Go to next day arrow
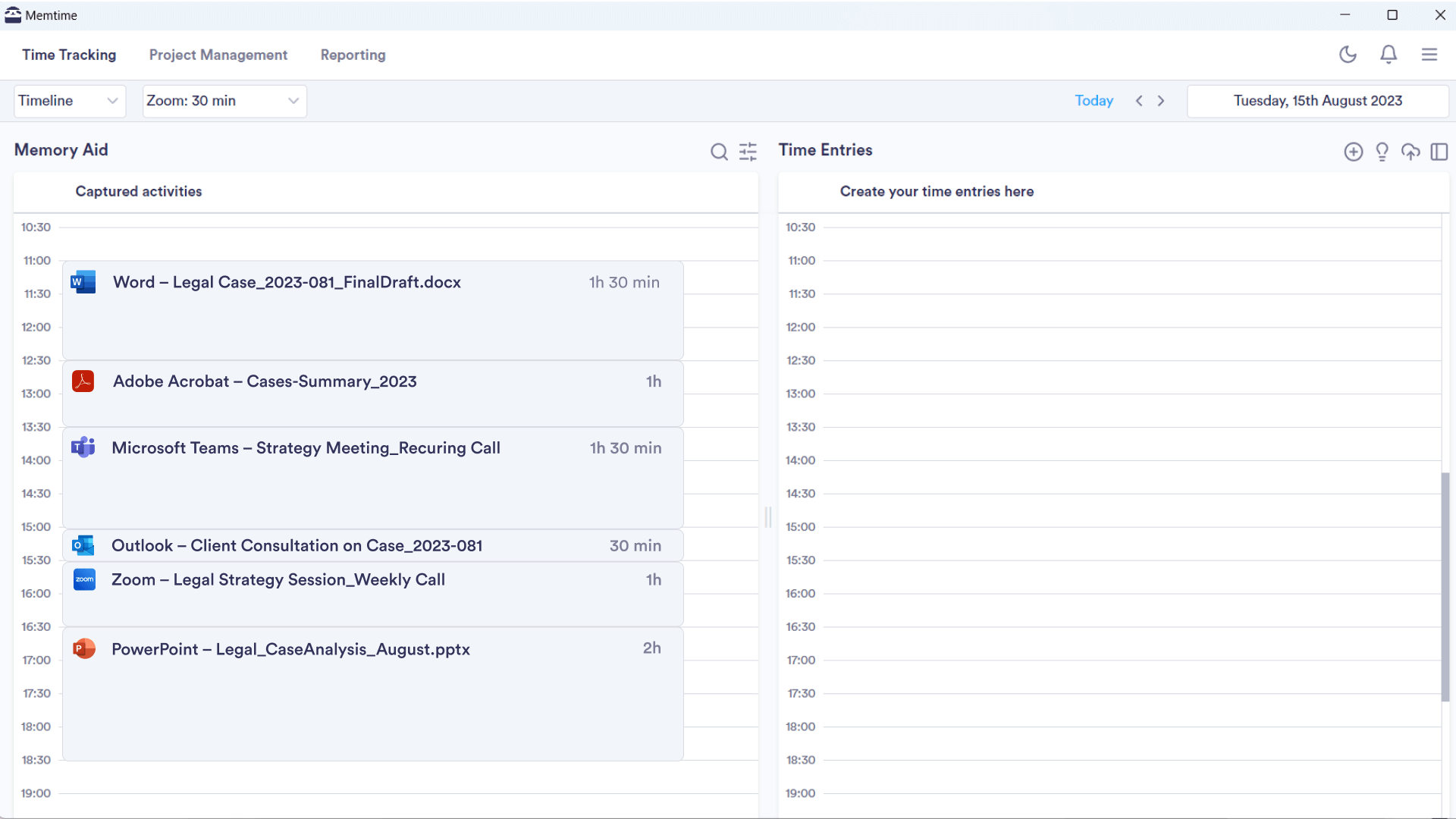This screenshot has width=1456, height=819. (x=1161, y=101)
